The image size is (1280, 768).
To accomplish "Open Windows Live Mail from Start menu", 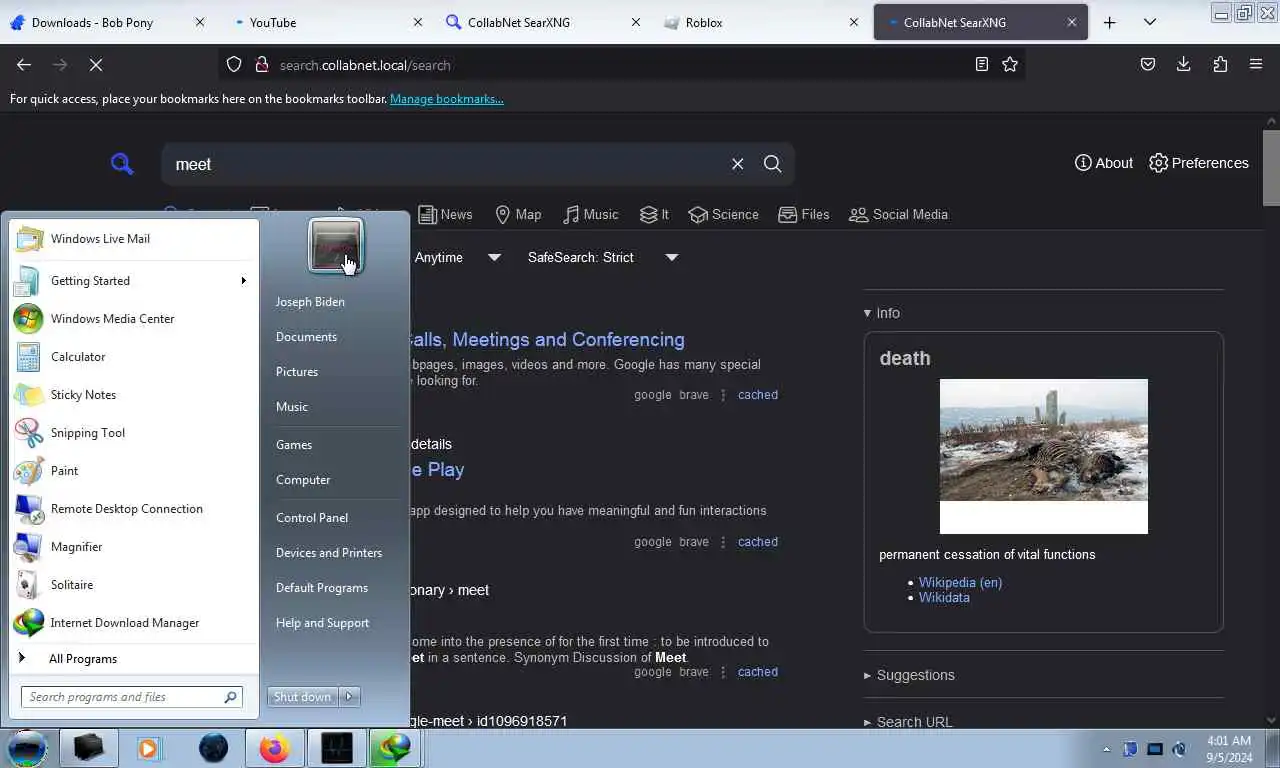I will 134,239.
